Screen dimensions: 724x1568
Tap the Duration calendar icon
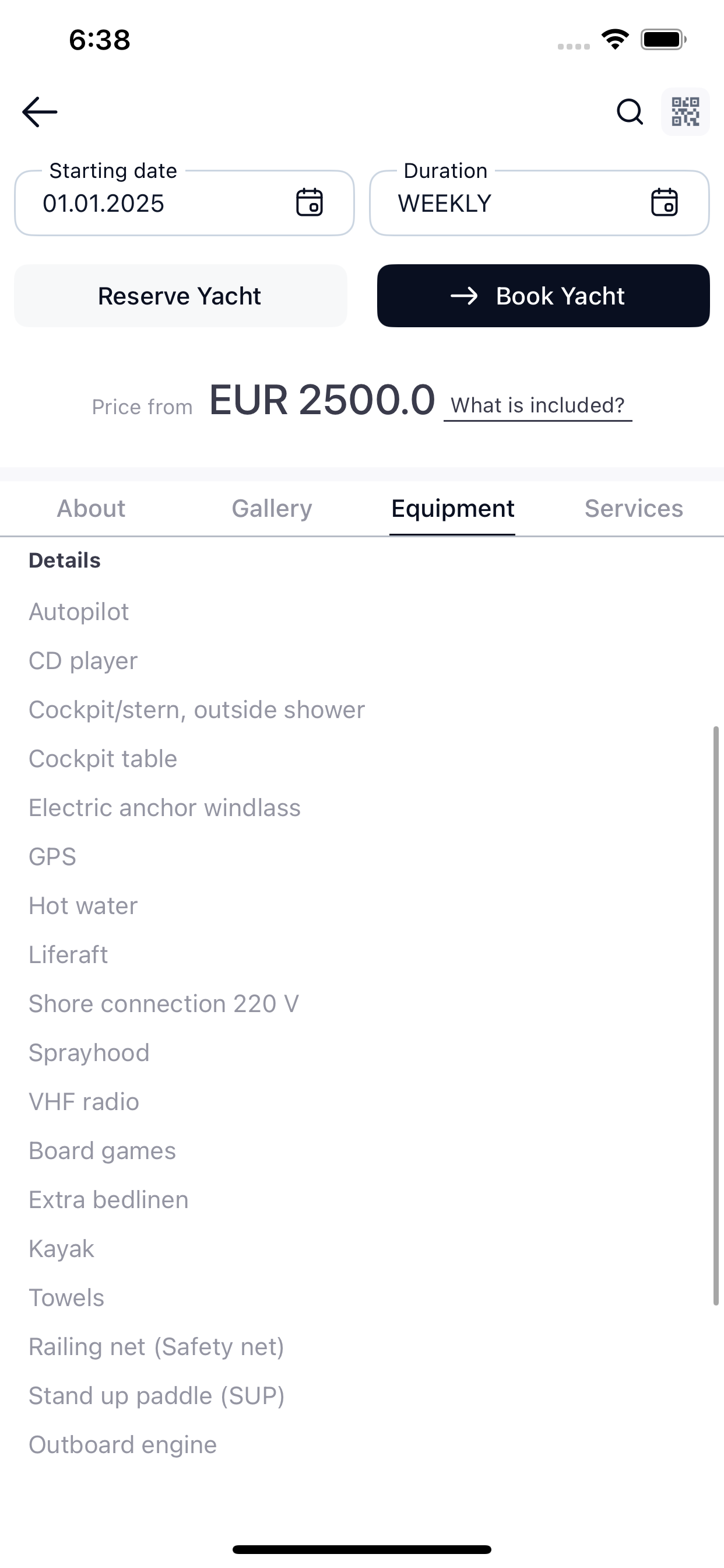tap(665, 202)
